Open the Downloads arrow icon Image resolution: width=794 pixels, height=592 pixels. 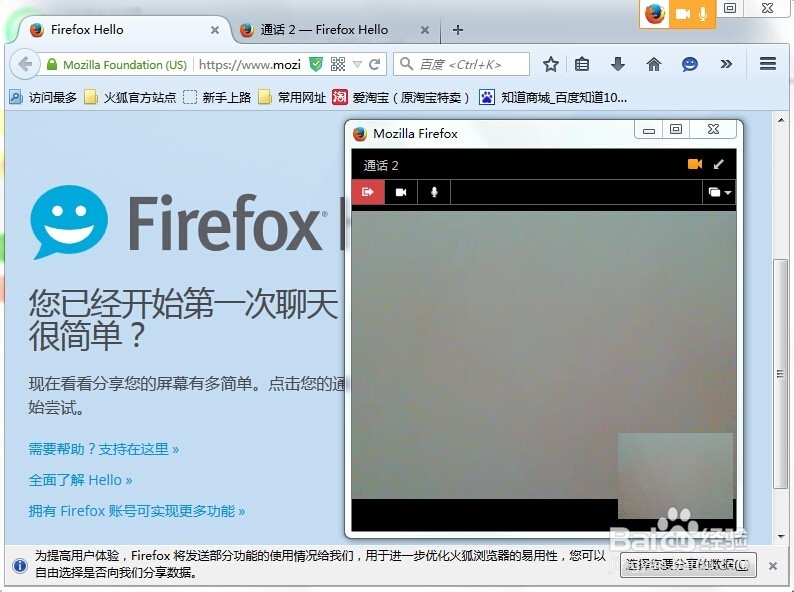pyautogui.click(x=618, y=64)
